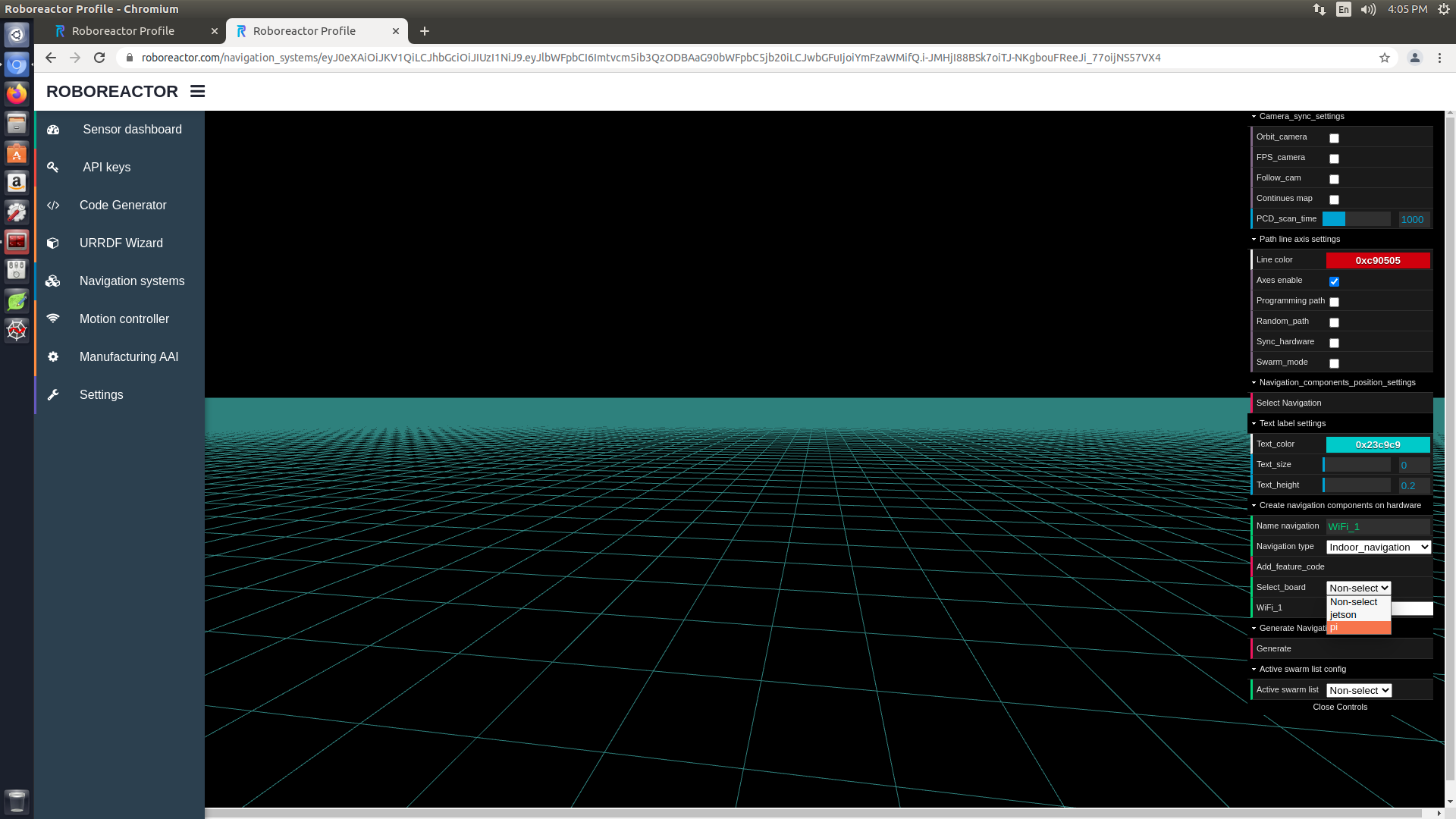The image size is (1456, 819).
Task: Open a new tab with the plus icon
Action: [x=425, y=31]
